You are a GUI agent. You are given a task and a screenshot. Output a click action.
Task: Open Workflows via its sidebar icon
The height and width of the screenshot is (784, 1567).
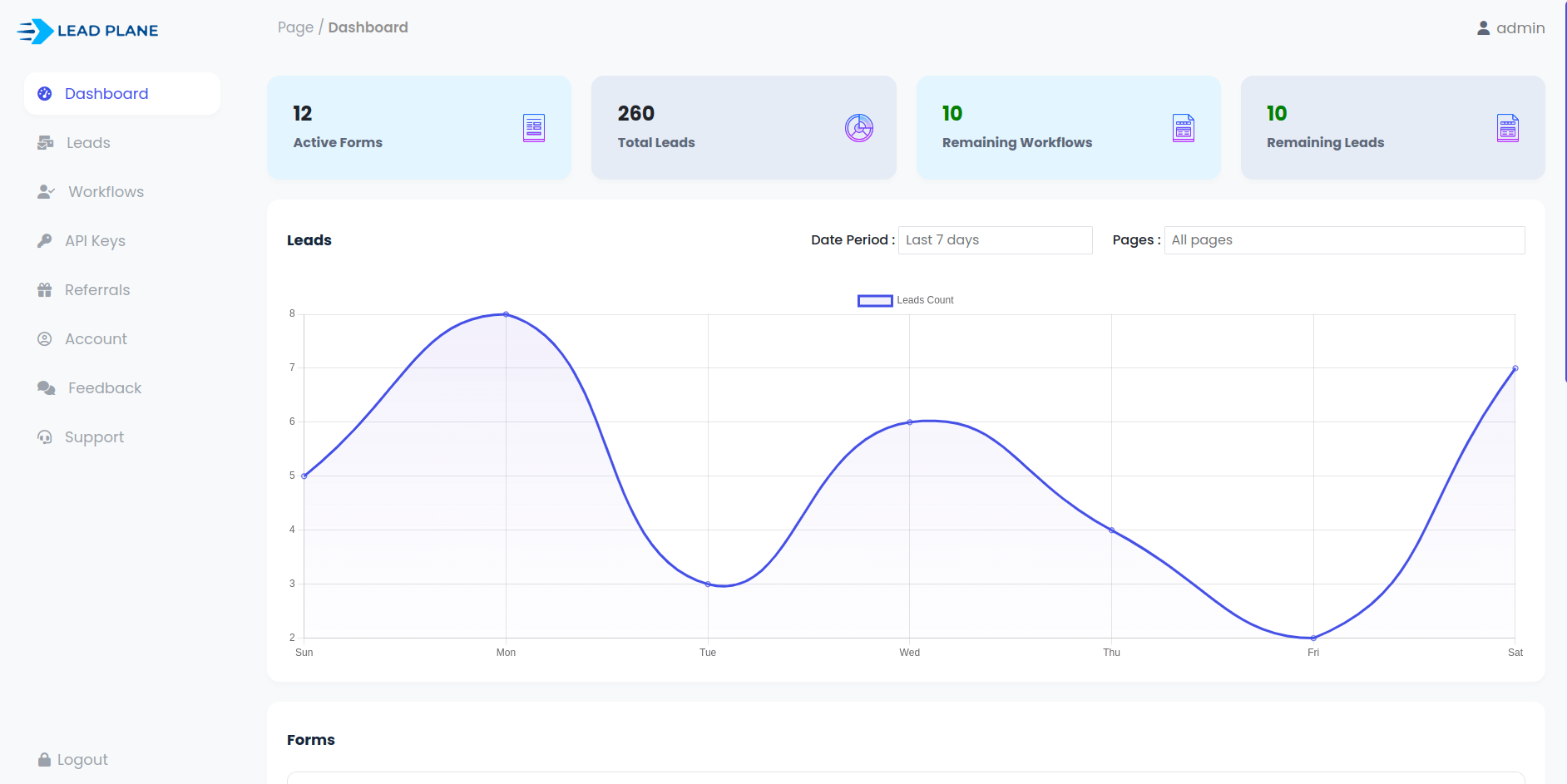pyautogui.click(x=45, y=191)
